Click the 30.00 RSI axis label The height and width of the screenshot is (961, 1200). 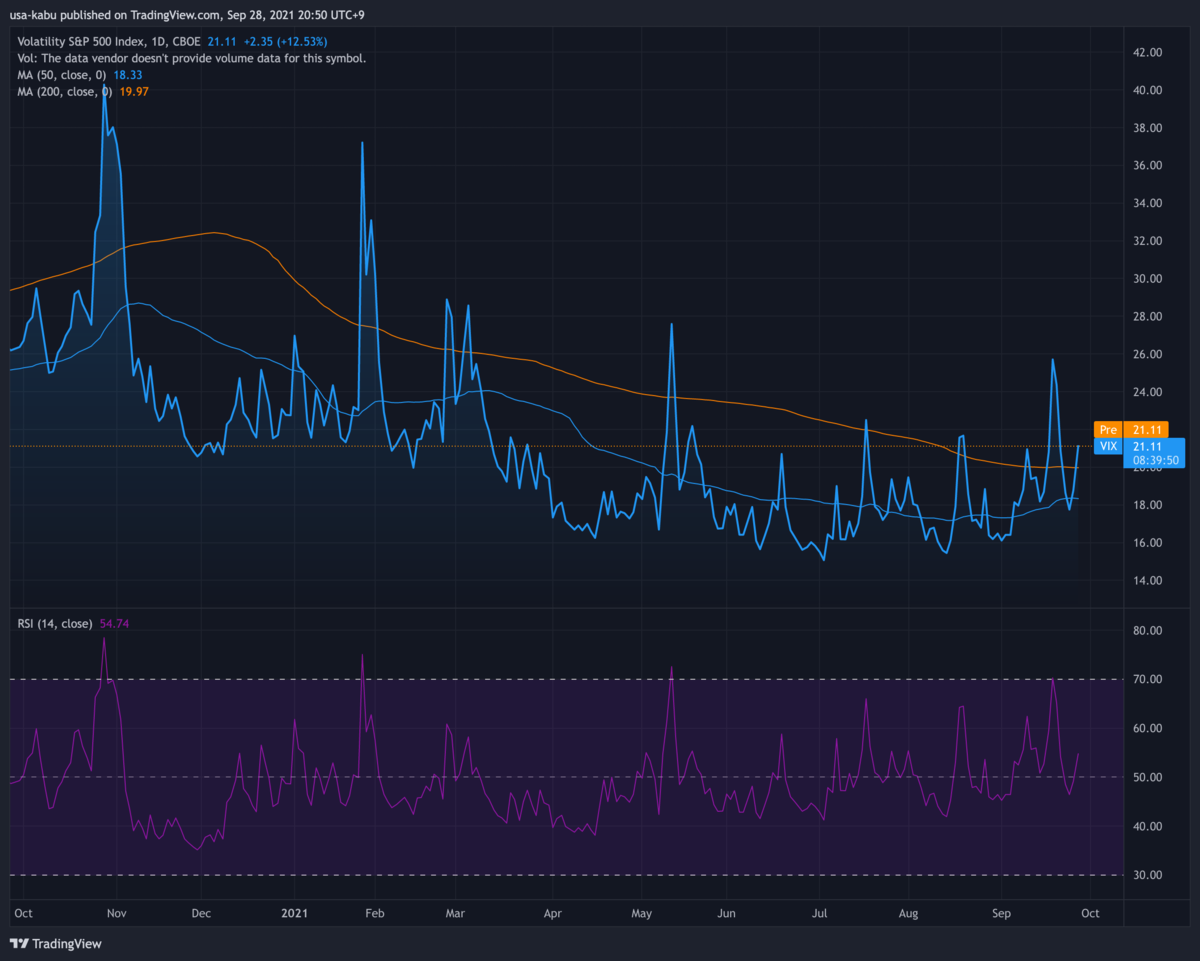click(1147, 876)
